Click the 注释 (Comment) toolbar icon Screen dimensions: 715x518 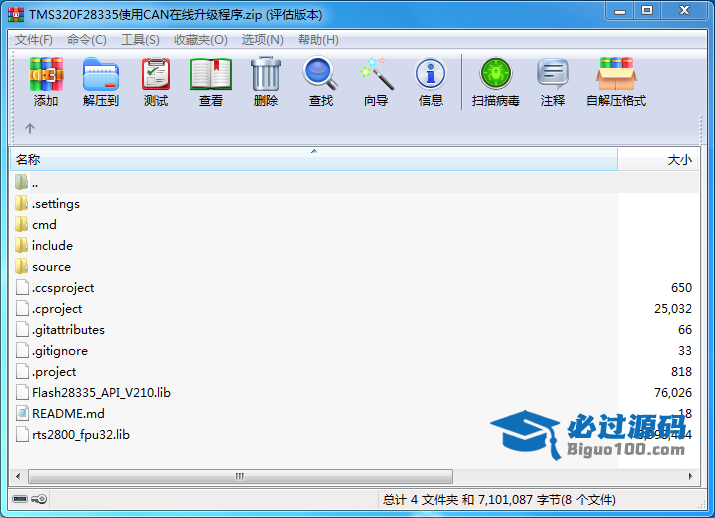[553, 74]
